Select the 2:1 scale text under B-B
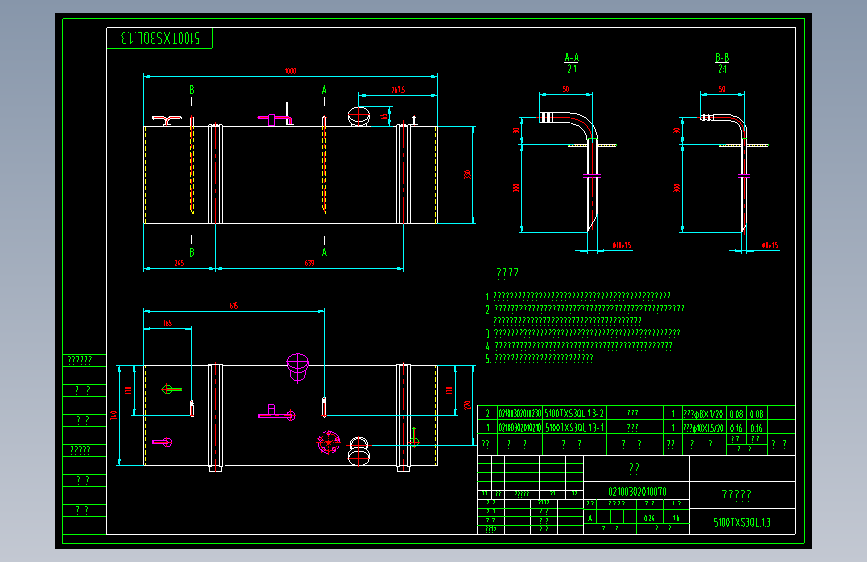867x562 pixels. pos(722,69)
